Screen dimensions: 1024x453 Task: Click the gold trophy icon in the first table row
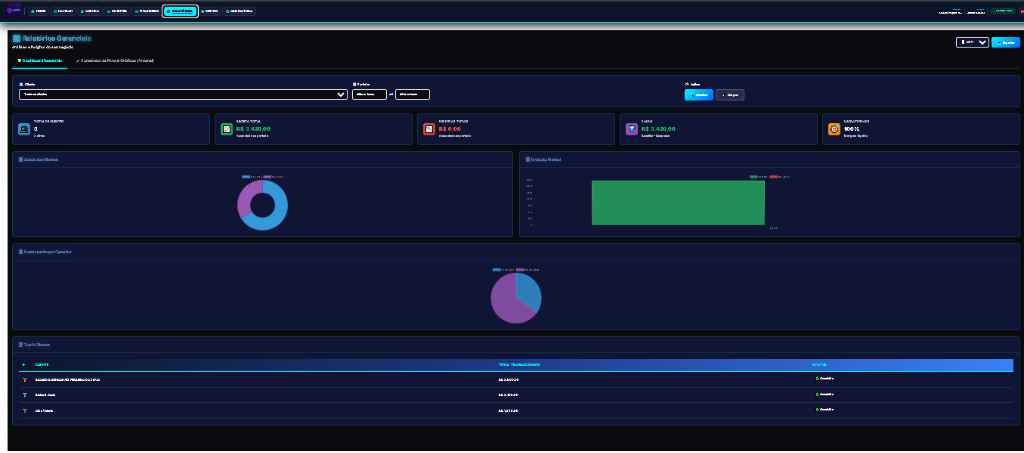[x=25, y=379]
